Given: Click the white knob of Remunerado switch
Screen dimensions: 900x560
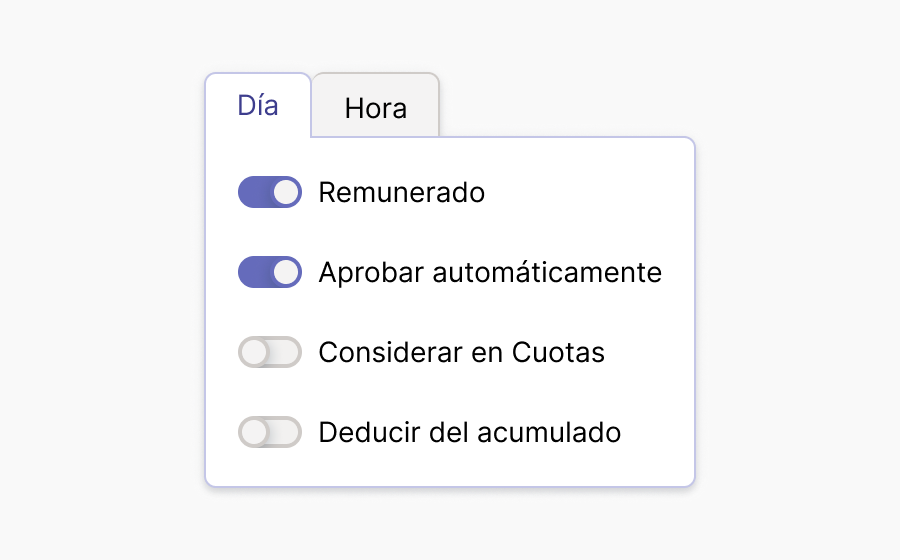Looking at the screenshot, I should 286,192.
